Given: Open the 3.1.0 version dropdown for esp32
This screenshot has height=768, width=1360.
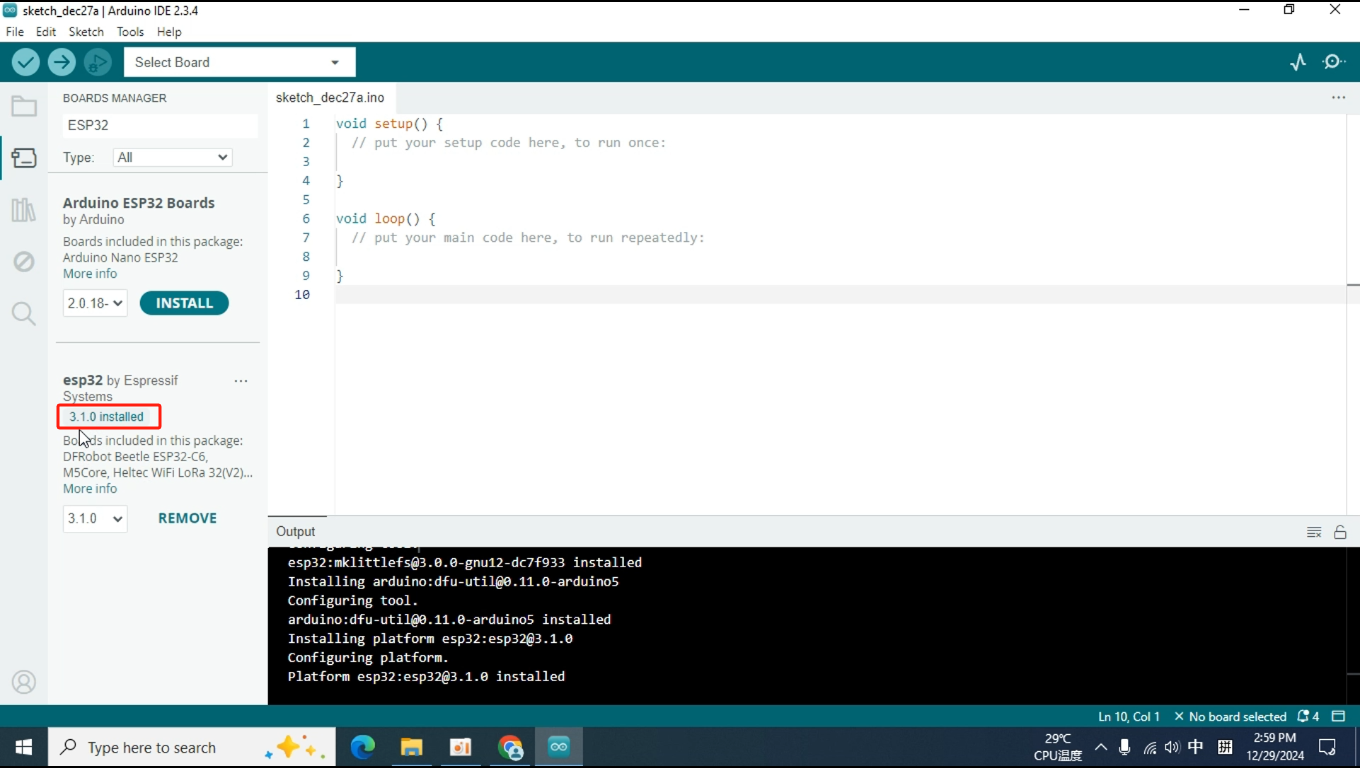Looking at the screenshot, I should click(95, 518).
